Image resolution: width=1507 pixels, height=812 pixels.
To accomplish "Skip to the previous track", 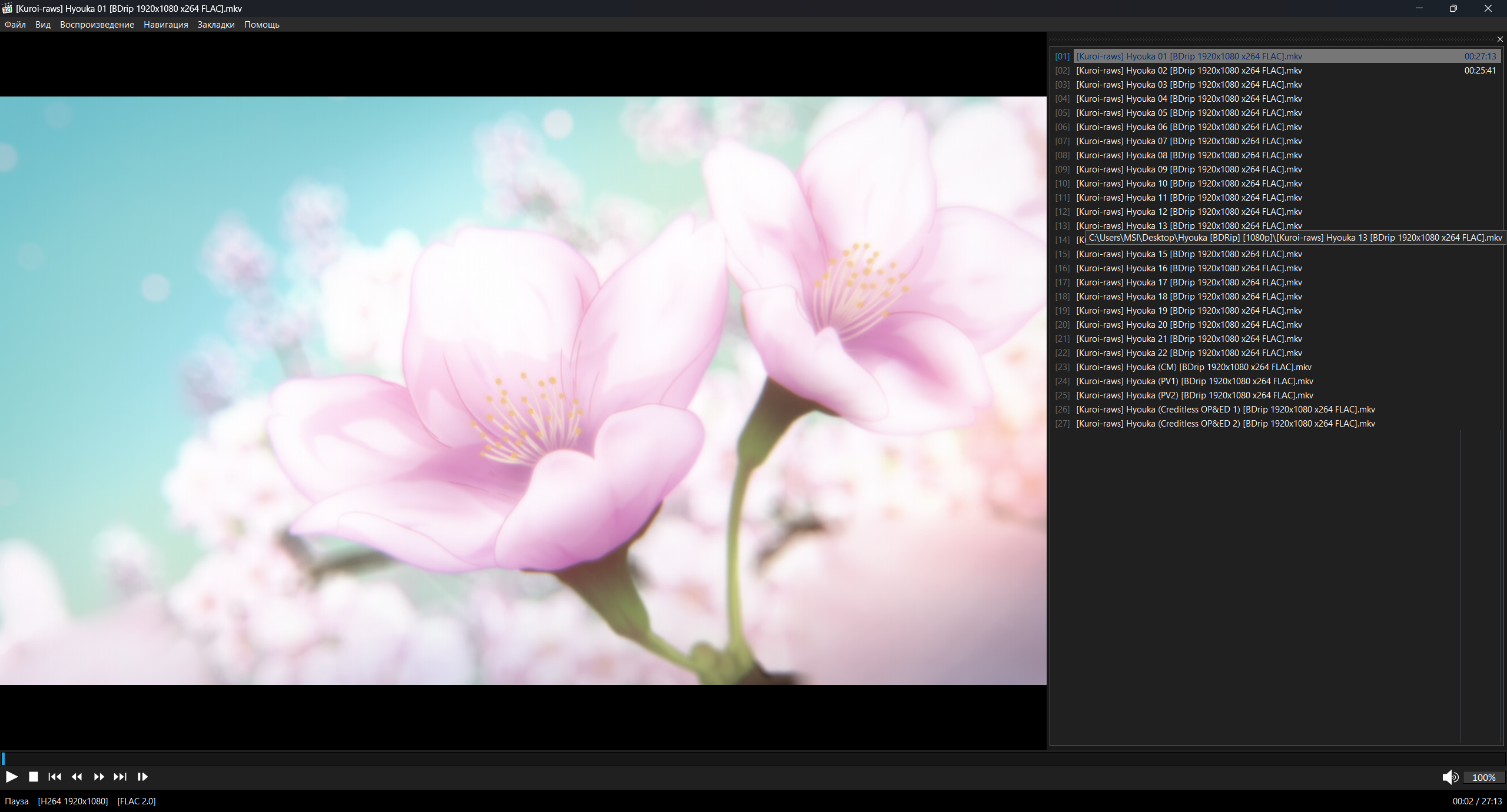I will click(x=55, y=777).
